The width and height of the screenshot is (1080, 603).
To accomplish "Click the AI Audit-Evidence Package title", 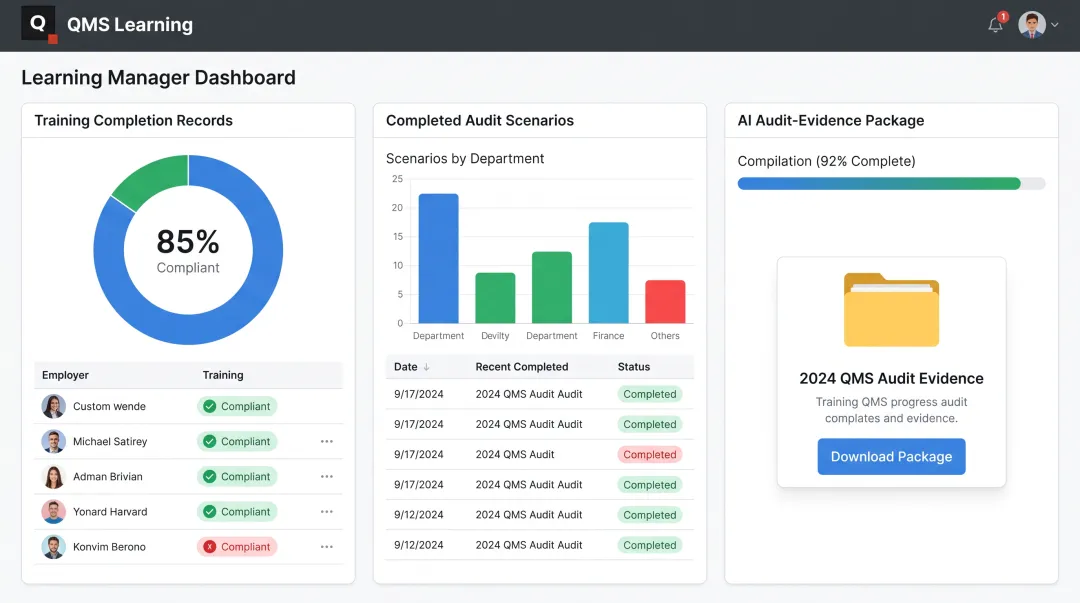I will [x=831, y=121].
